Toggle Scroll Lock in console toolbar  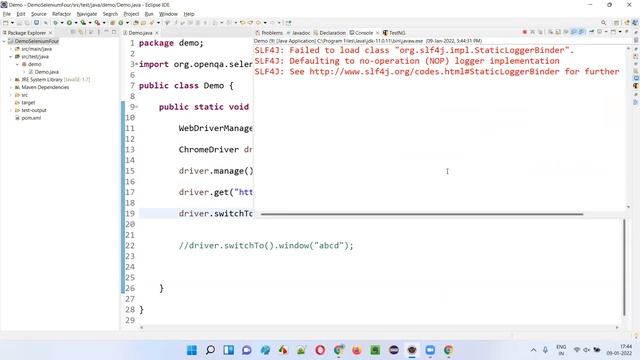pos(558,32)
